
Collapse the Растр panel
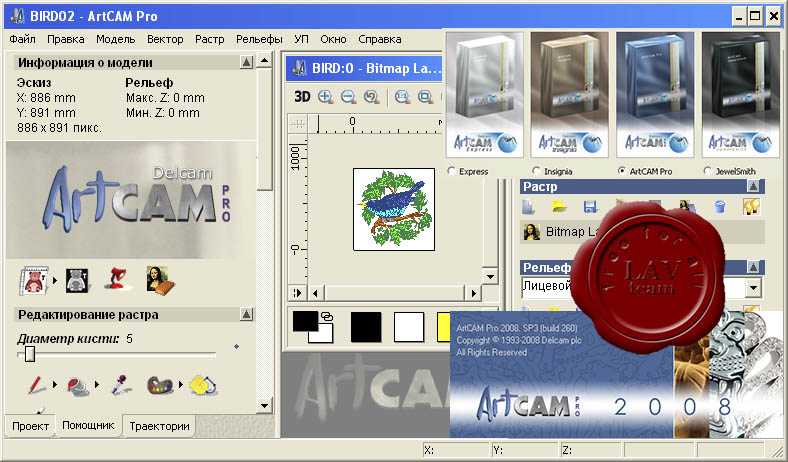[x=753, y=187]
